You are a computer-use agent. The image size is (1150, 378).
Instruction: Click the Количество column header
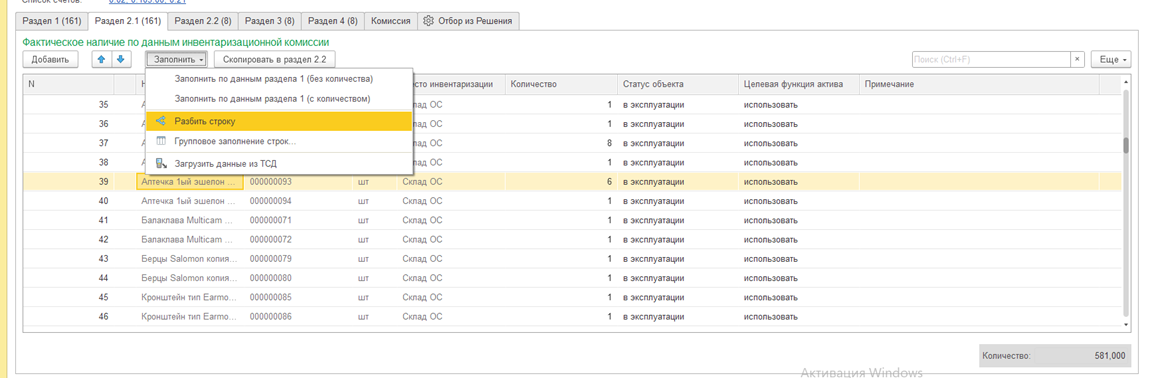click(x=561, y=84)
